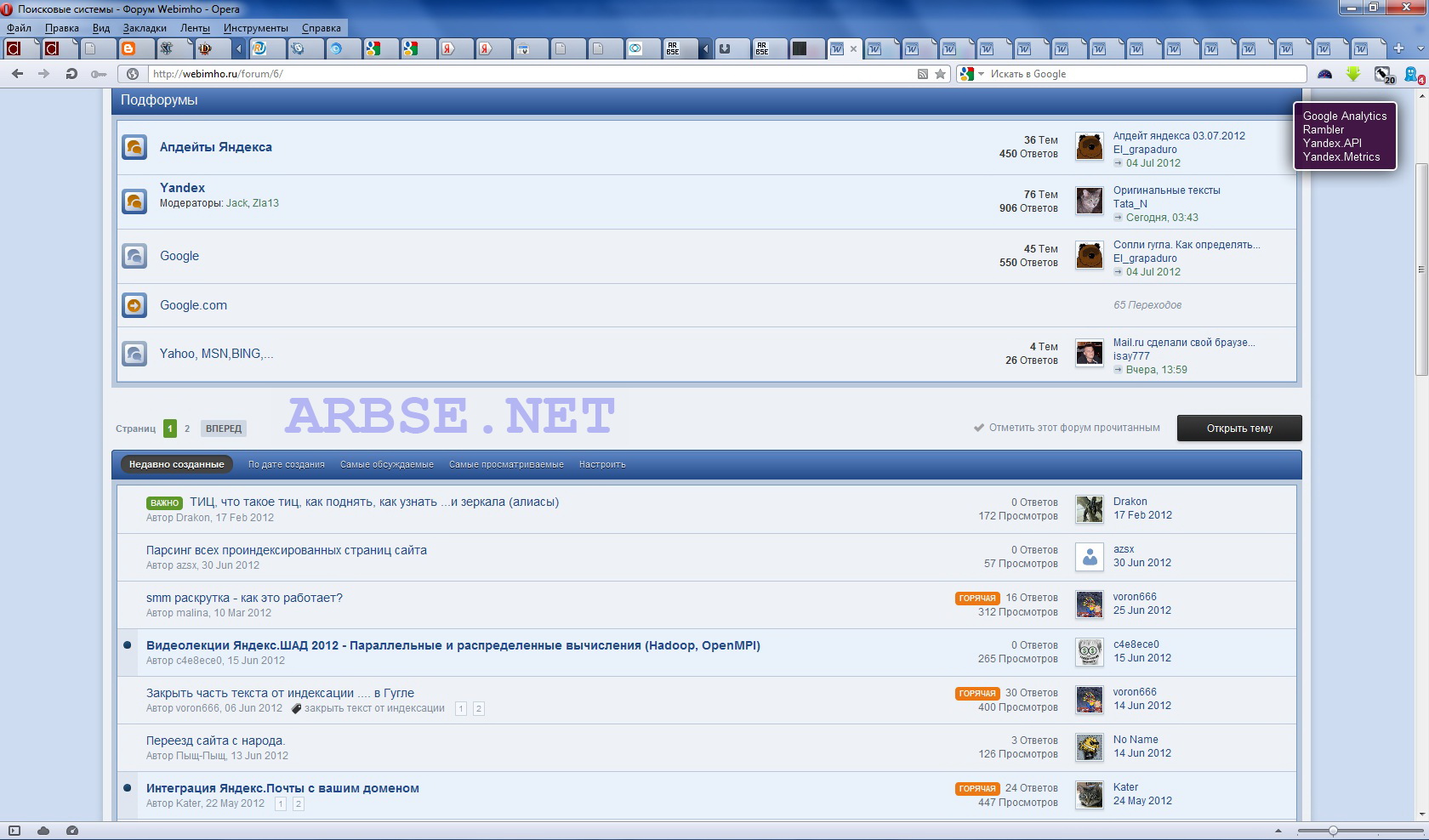Image resolution: width=1429 pixels, height=840 pixels.
Task: Click the Yahoo, MSN,BING forum icon
Action: coord(134,354)
